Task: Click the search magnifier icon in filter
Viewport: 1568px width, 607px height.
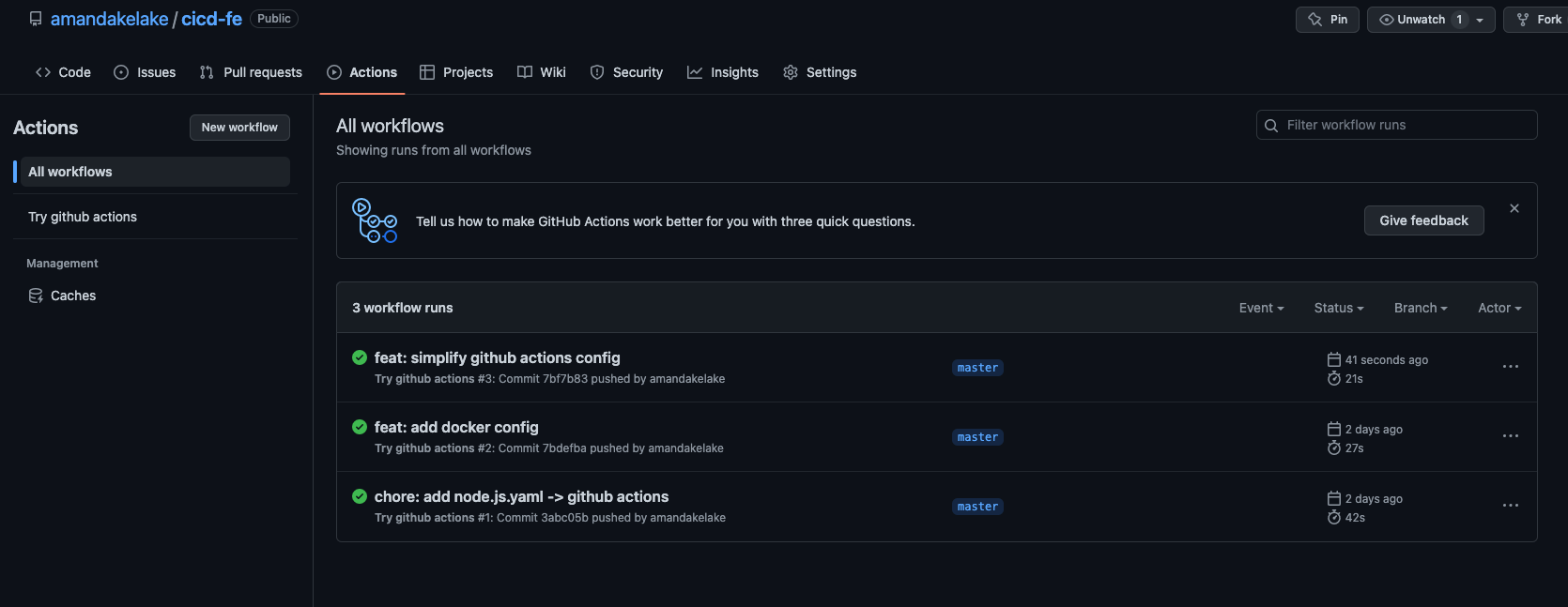Action: [1271, 126]
